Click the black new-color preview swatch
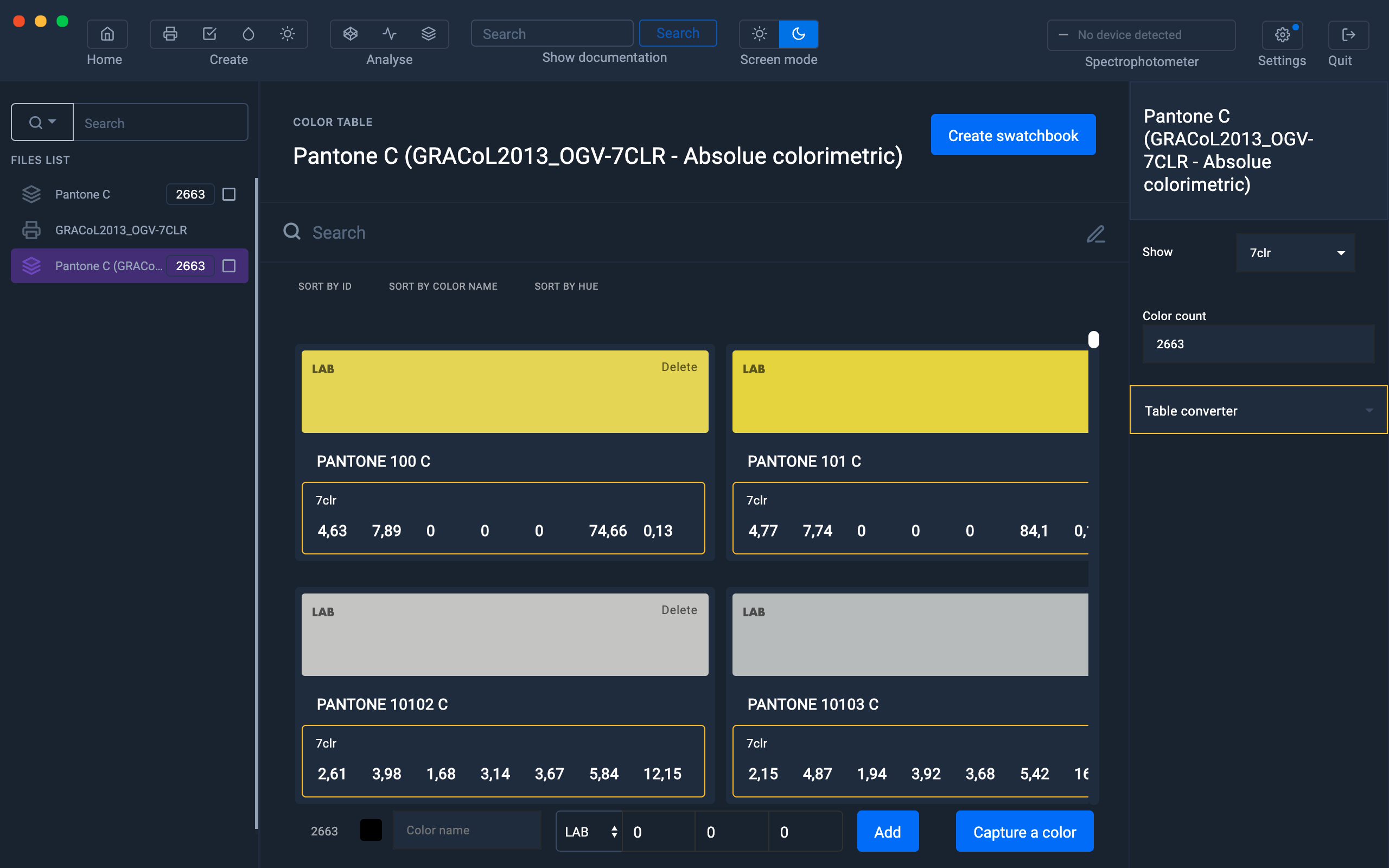Image resolution: width=1389 pixels, height=868 pixels. (371, 830)
